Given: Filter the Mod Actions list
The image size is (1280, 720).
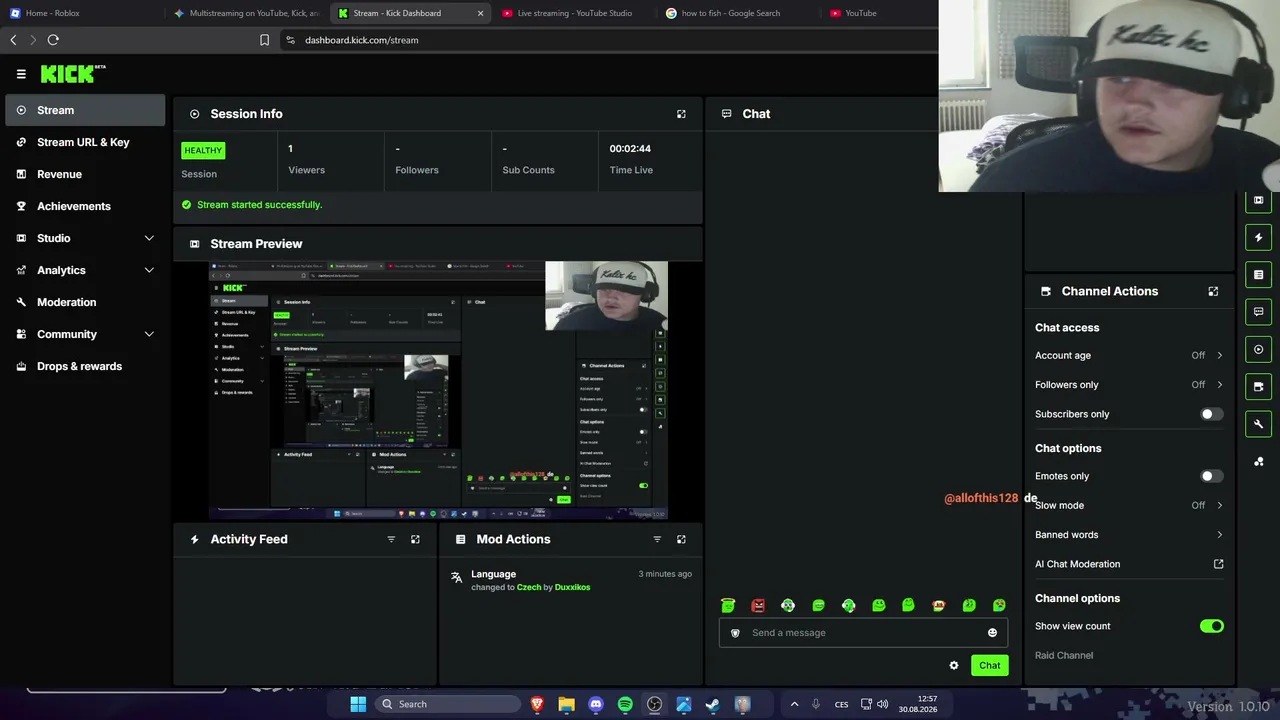Looking at the screenshot, I should click(657, 539).
